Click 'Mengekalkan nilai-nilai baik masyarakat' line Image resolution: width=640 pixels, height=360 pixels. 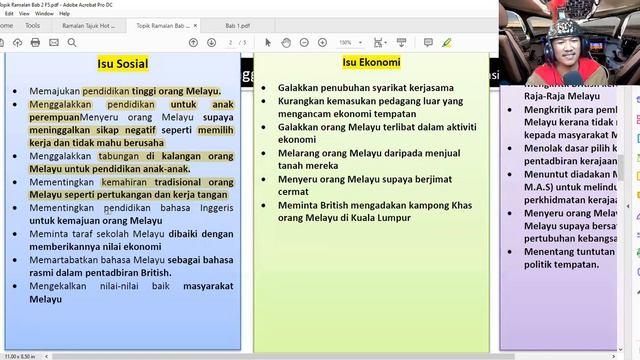click(x=131, y=286)
